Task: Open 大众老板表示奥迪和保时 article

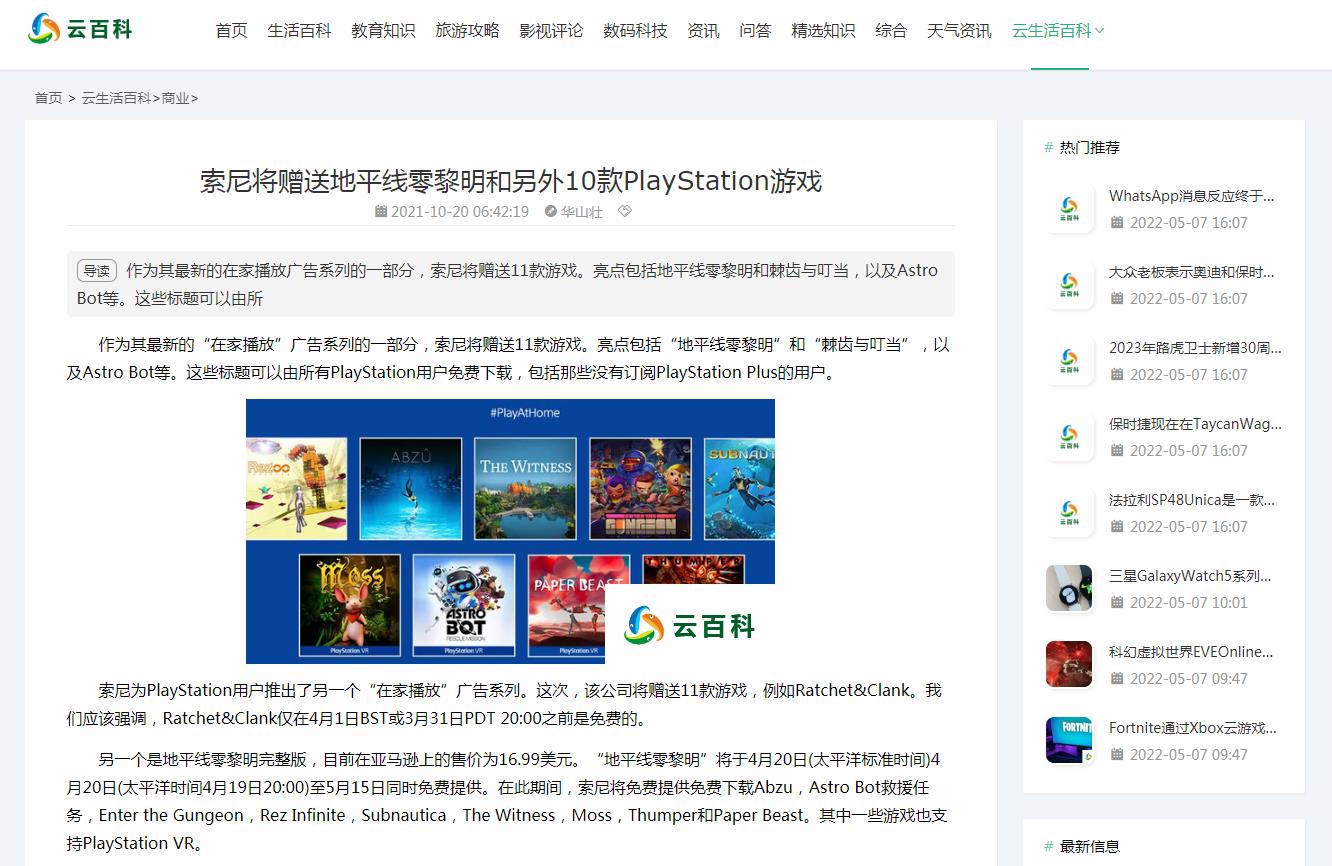Action: click(1192, 272)
